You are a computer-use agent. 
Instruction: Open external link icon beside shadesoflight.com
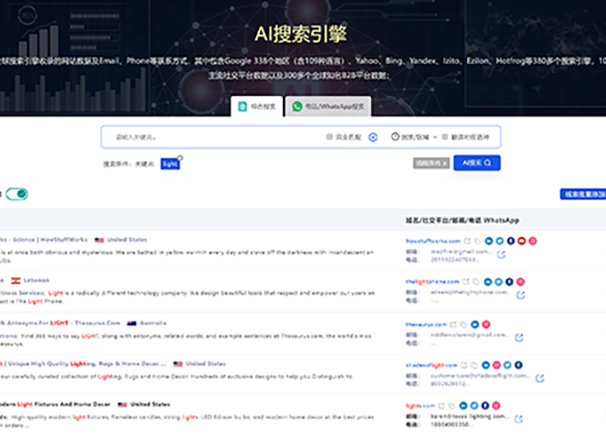[x=464, y=365]
